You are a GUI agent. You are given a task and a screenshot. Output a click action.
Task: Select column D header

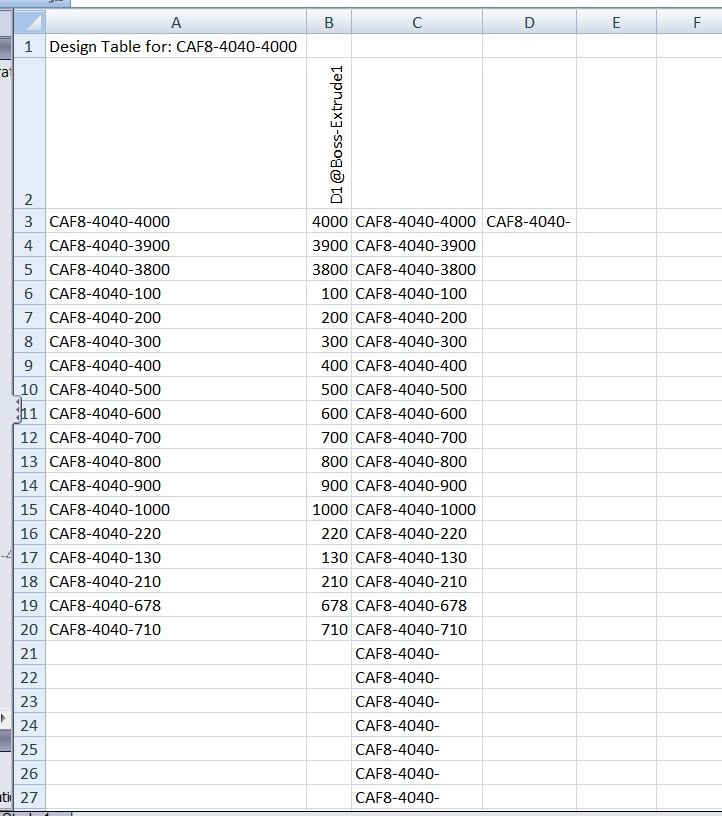[529, 22]
